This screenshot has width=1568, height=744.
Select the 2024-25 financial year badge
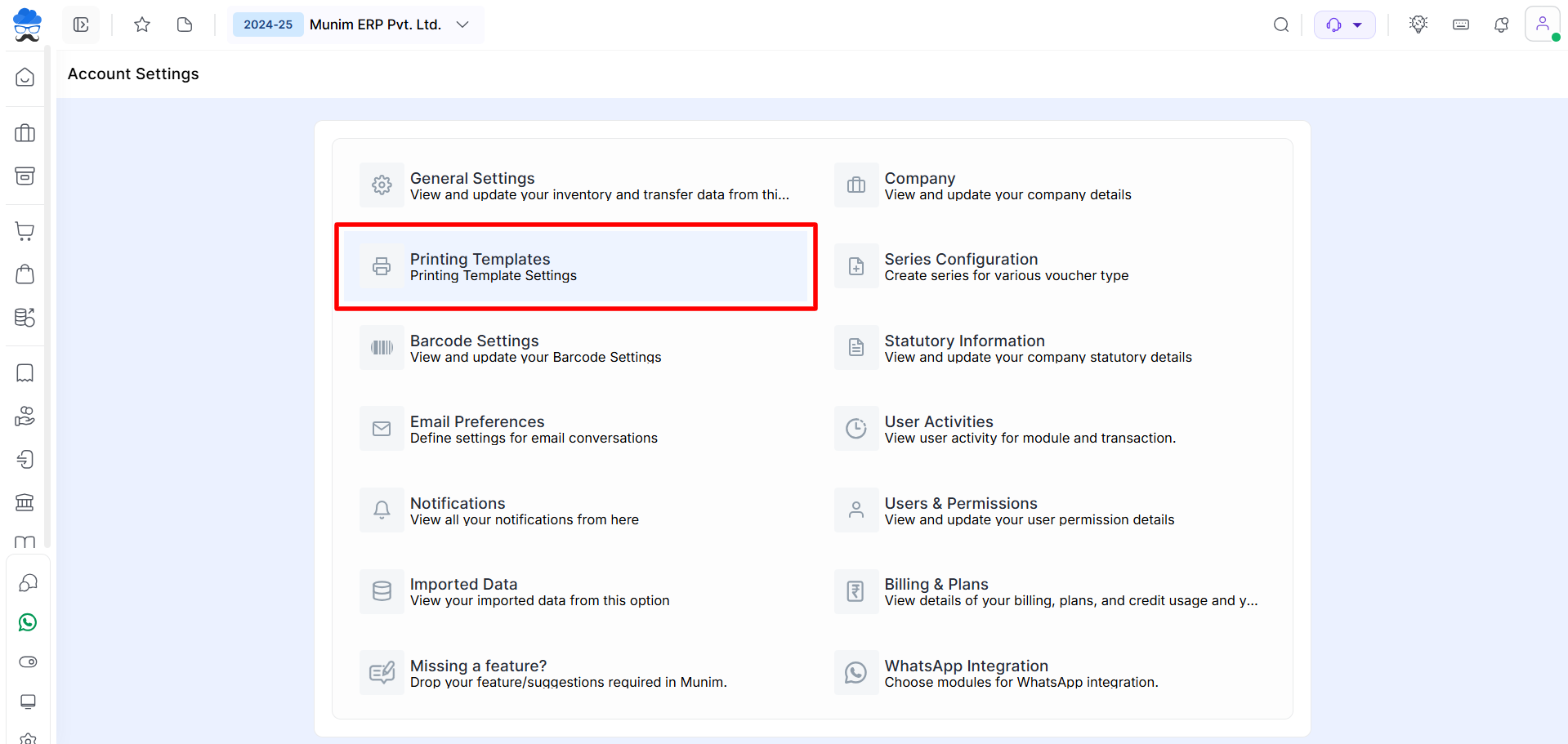(268, 25)
